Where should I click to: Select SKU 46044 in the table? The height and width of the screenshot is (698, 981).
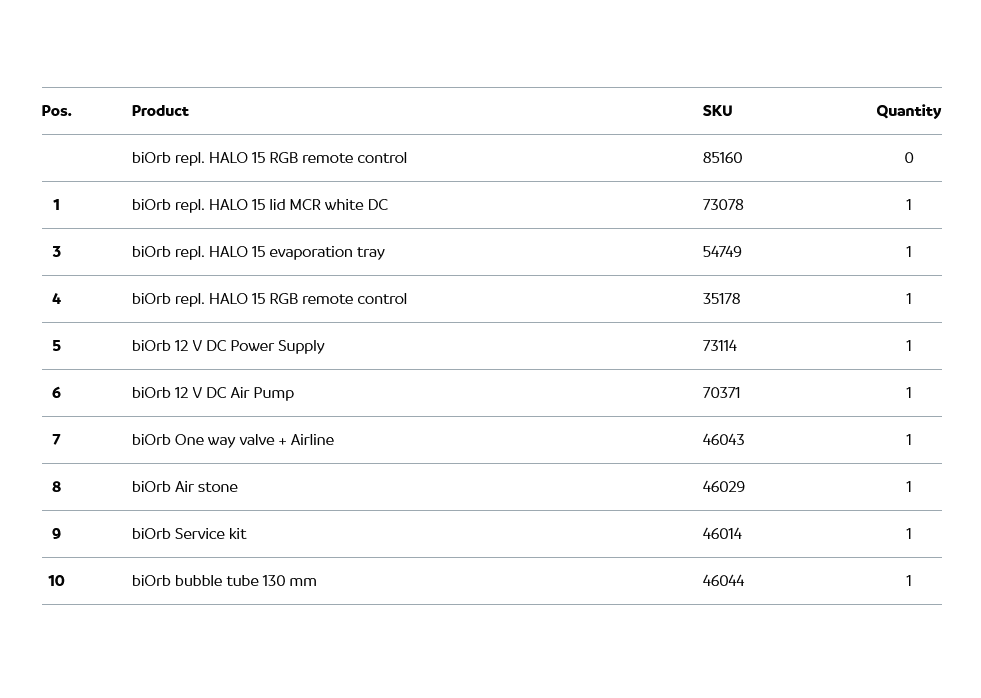click(723, 581)
